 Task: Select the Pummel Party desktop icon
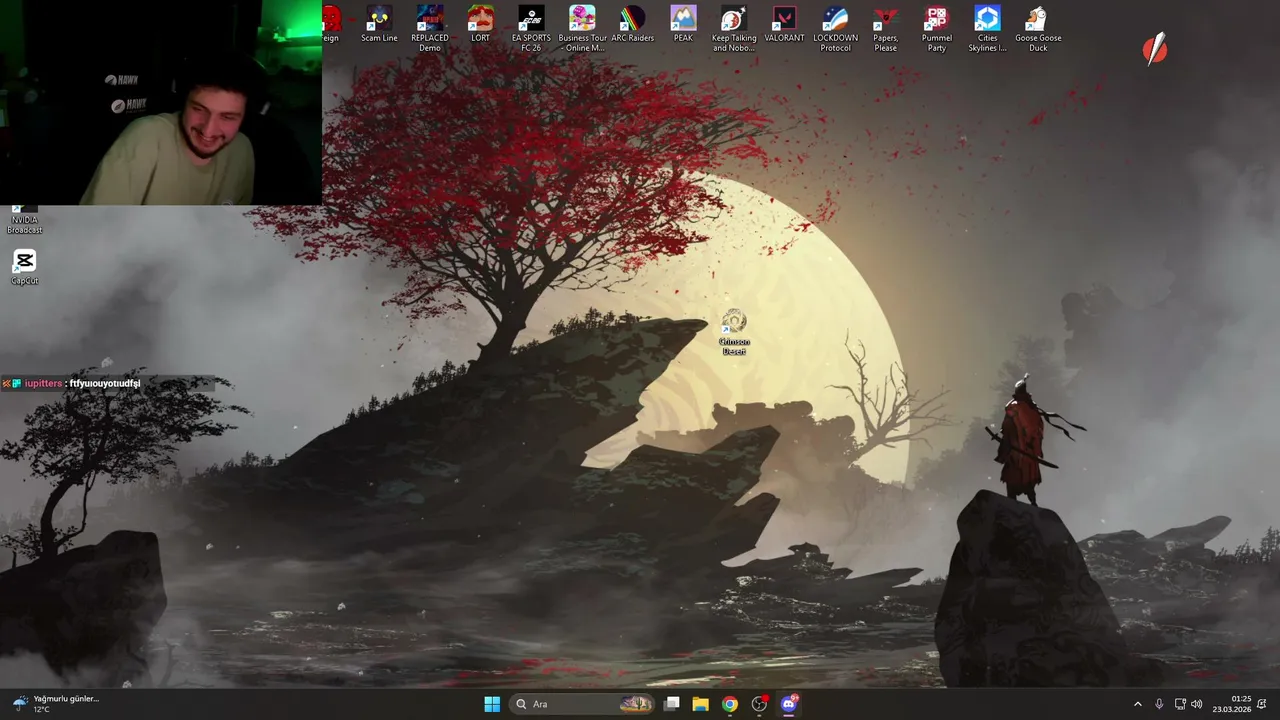[x=937, y=29]
